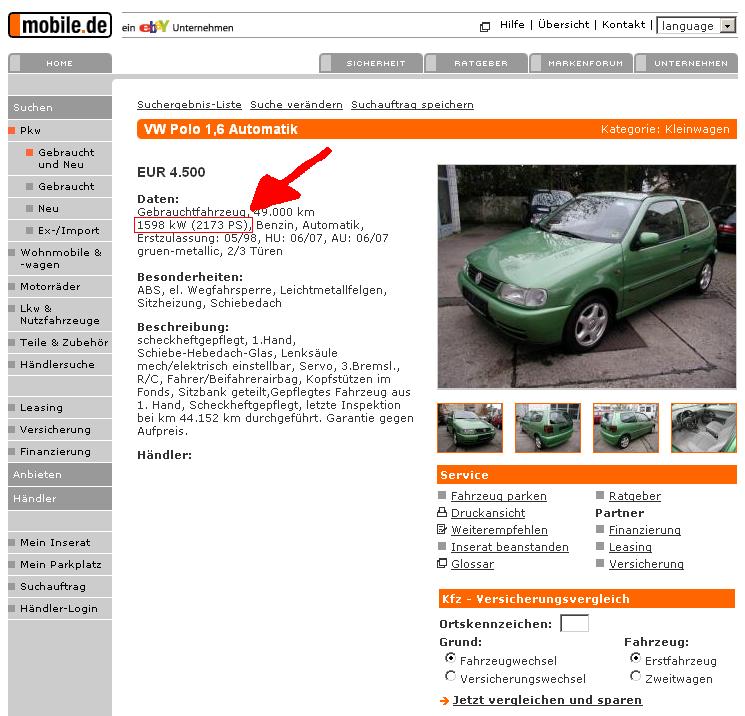Open Versicherung in sidebar
The image size is (745, 716).
[60, 430]
